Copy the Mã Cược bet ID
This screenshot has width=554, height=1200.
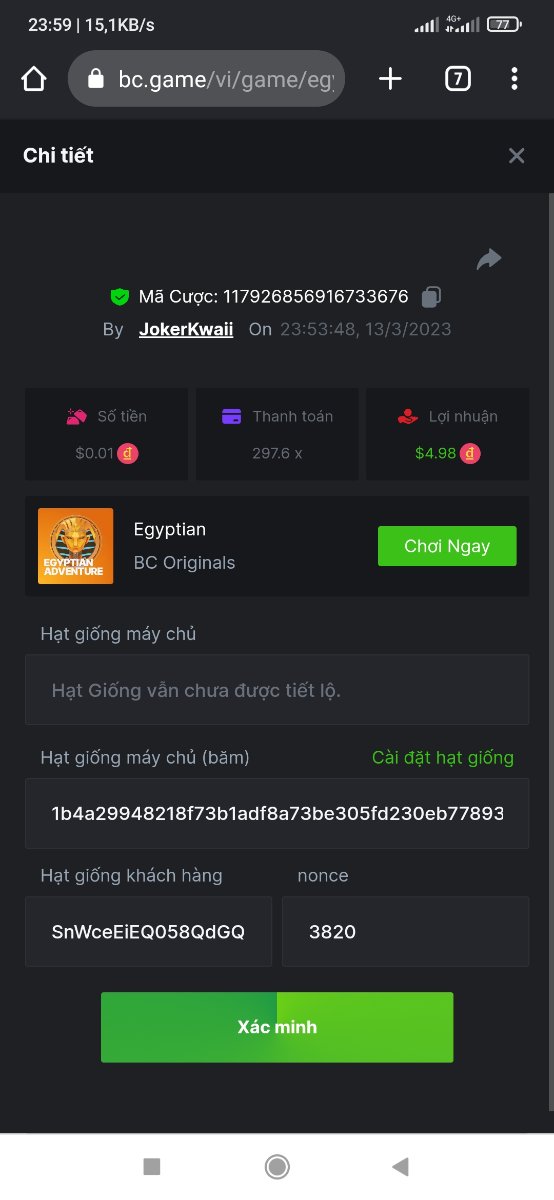(431, 296)
